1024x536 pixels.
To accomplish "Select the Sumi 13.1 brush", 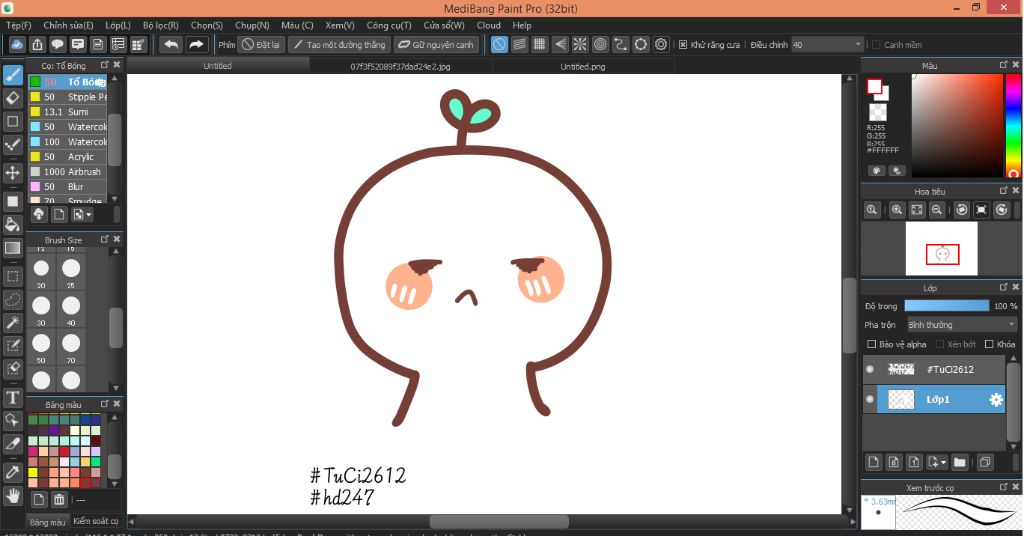I will [x=68, y=112].
